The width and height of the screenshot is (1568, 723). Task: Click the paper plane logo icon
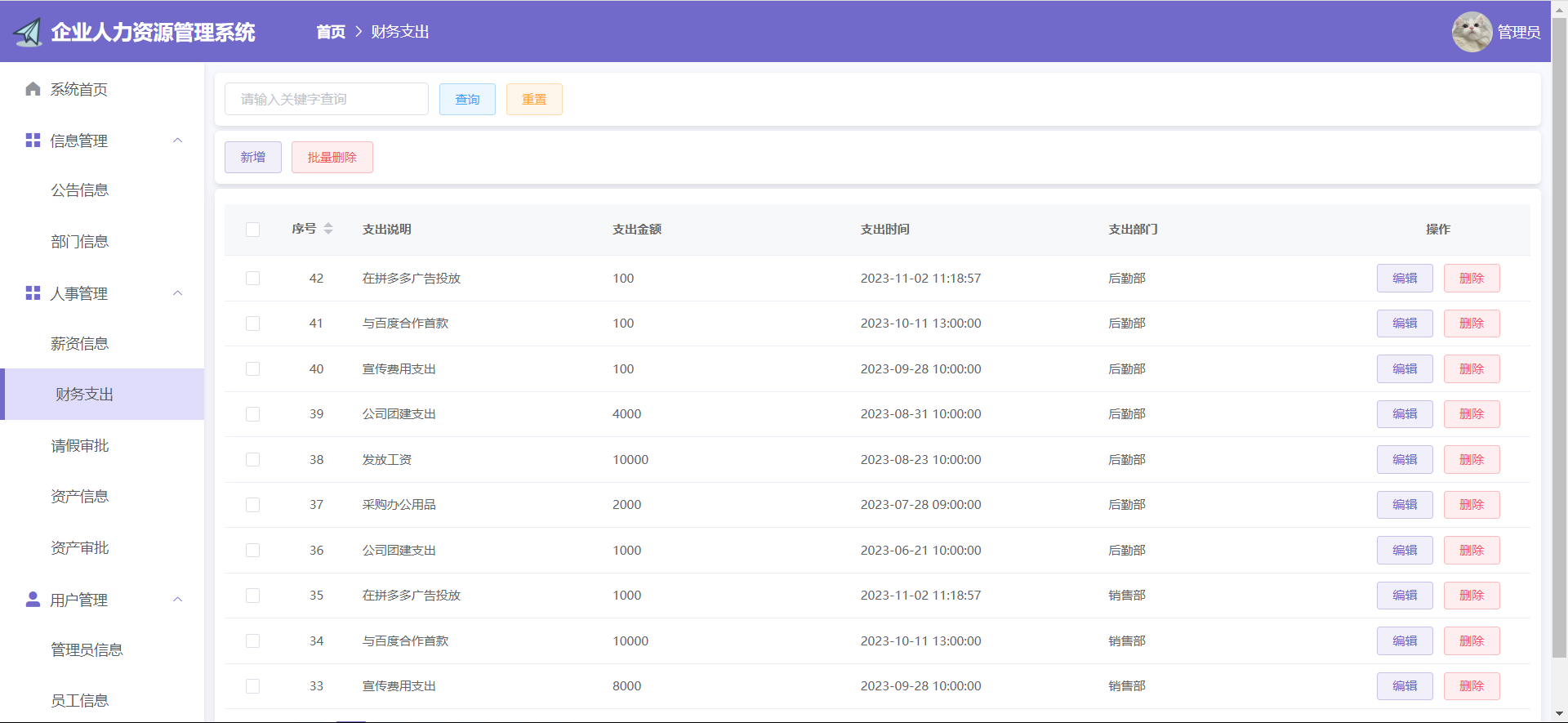[28, 32]
